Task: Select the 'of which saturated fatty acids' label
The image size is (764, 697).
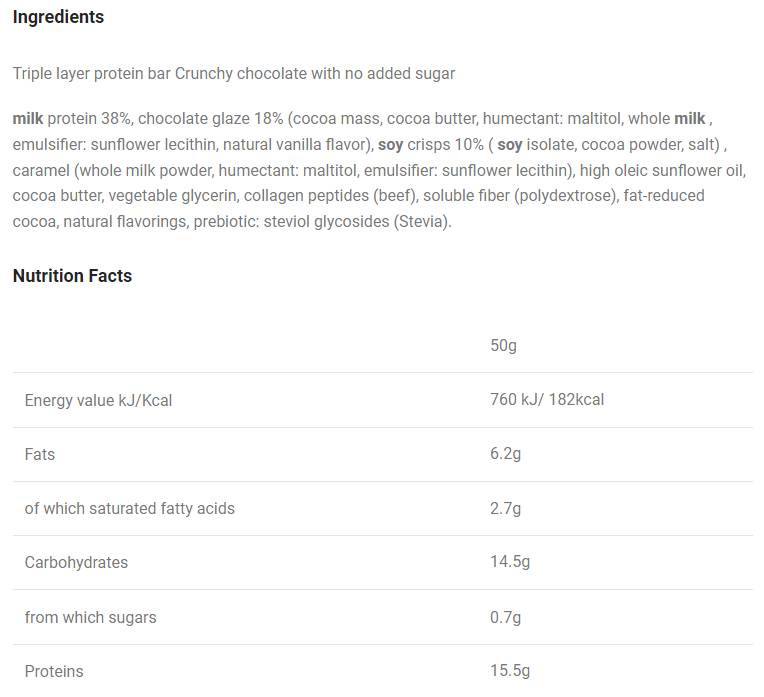Action: tap(130, 508)
